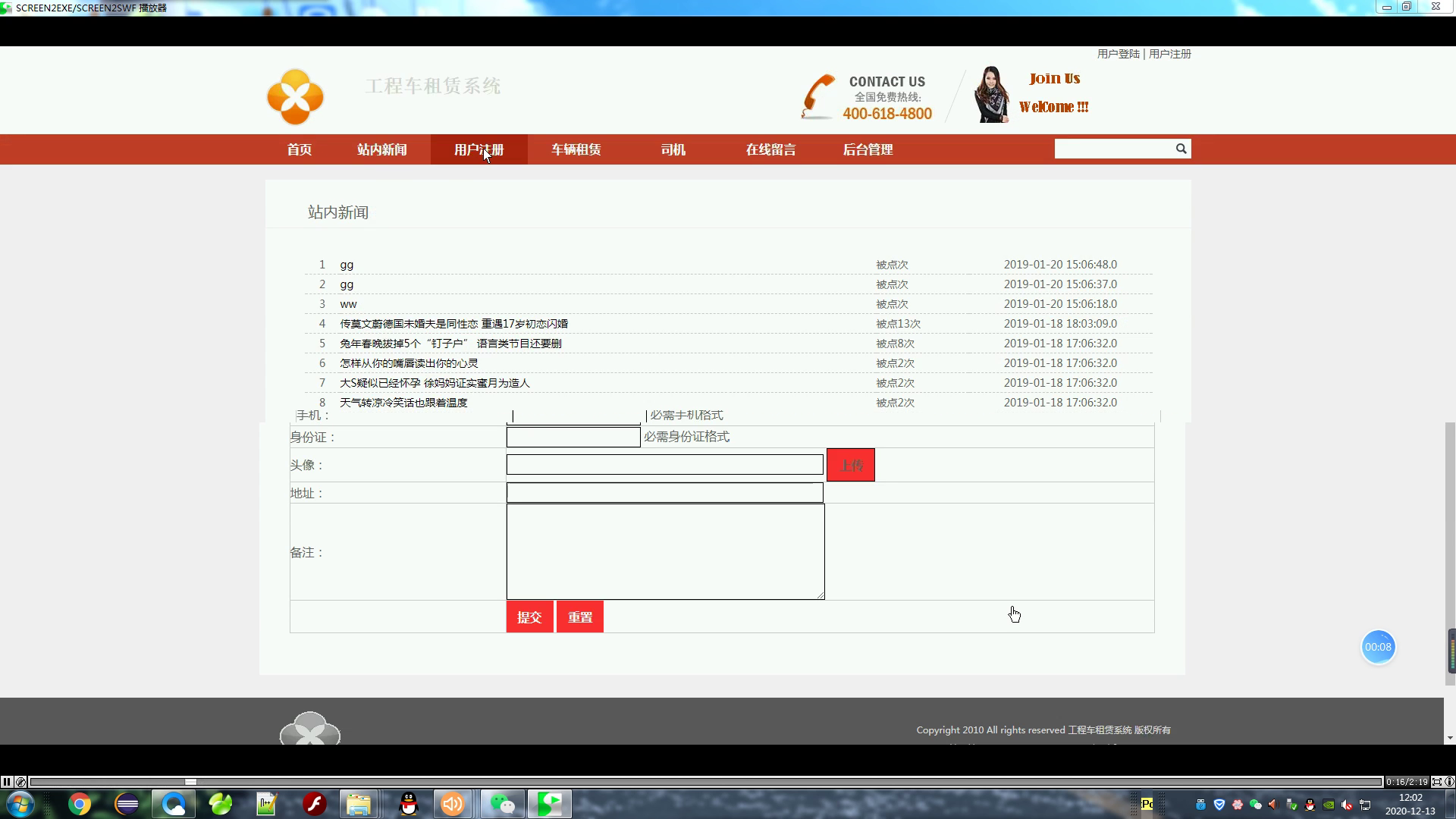Image resolution: width=1456 pixels, height=819 pixels.
Task: Focus the 头像 input field
Action: pos(664,464)
